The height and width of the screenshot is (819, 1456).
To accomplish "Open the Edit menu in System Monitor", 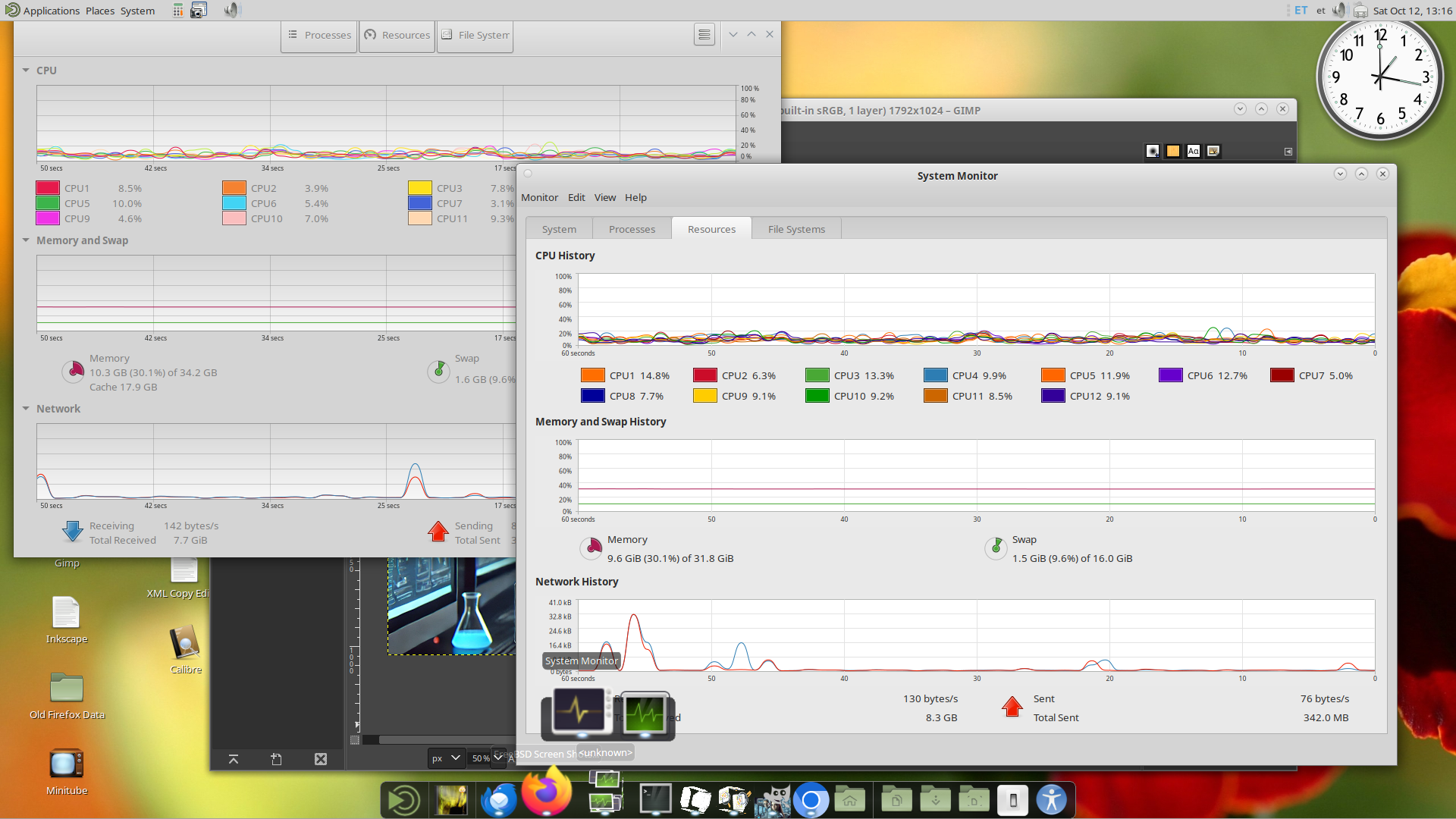I will [576, 197].
